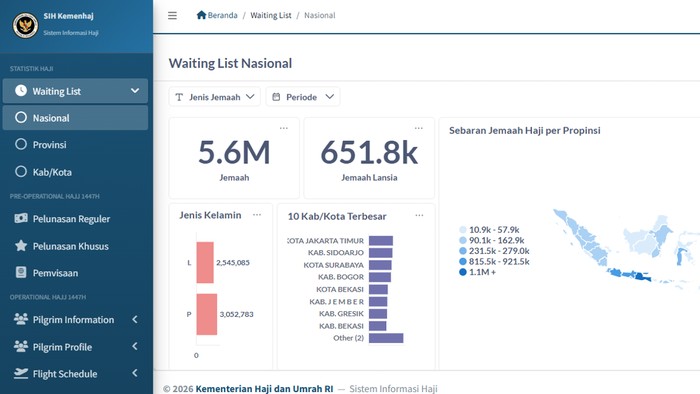700x394 pixels.
Task: Click Nasional breadcrumb text
Action: 320,15
